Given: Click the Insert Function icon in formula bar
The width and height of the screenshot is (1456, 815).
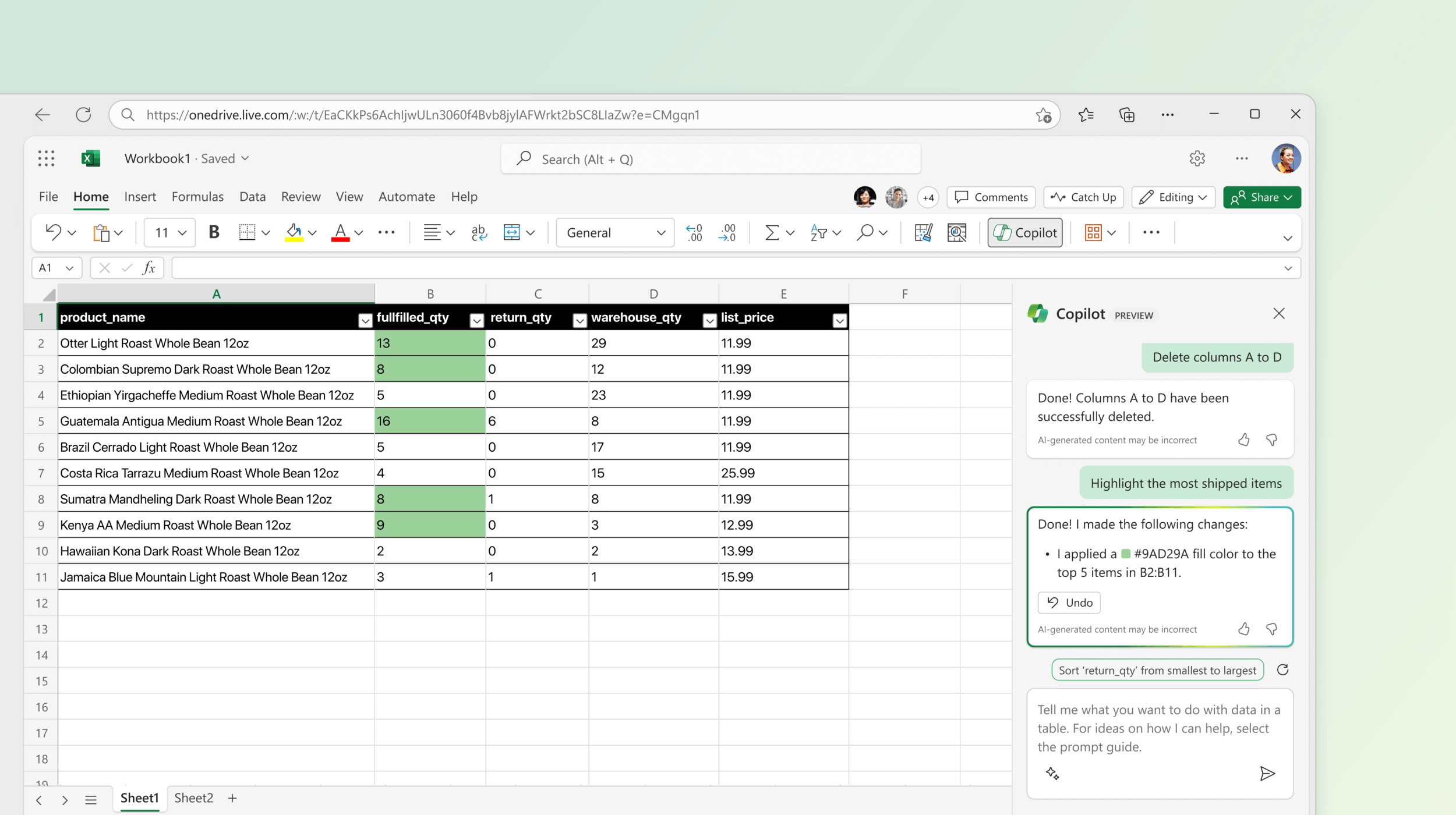Looking at the screenshot, I should pyautogui.click(x=149, y=267).
